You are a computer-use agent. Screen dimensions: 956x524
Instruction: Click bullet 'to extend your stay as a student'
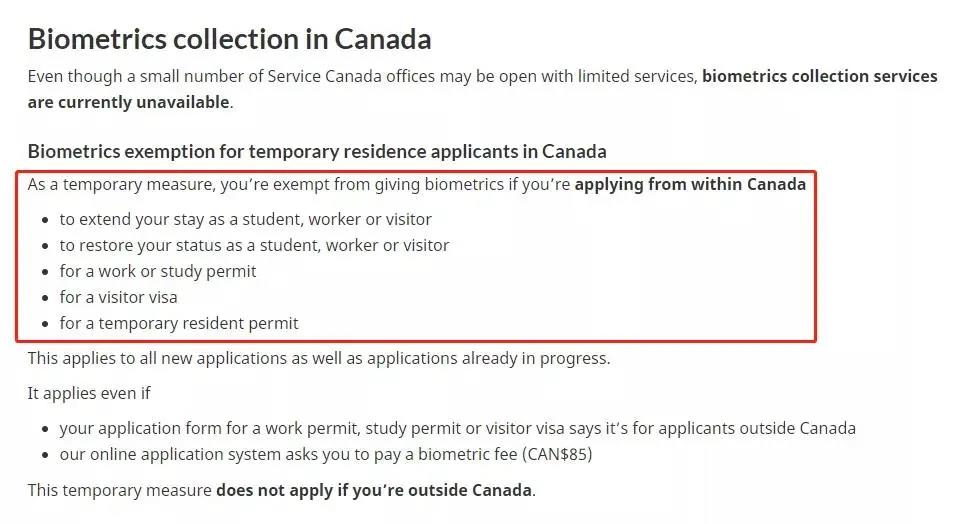pyautogui.click(x=245, y=220)
